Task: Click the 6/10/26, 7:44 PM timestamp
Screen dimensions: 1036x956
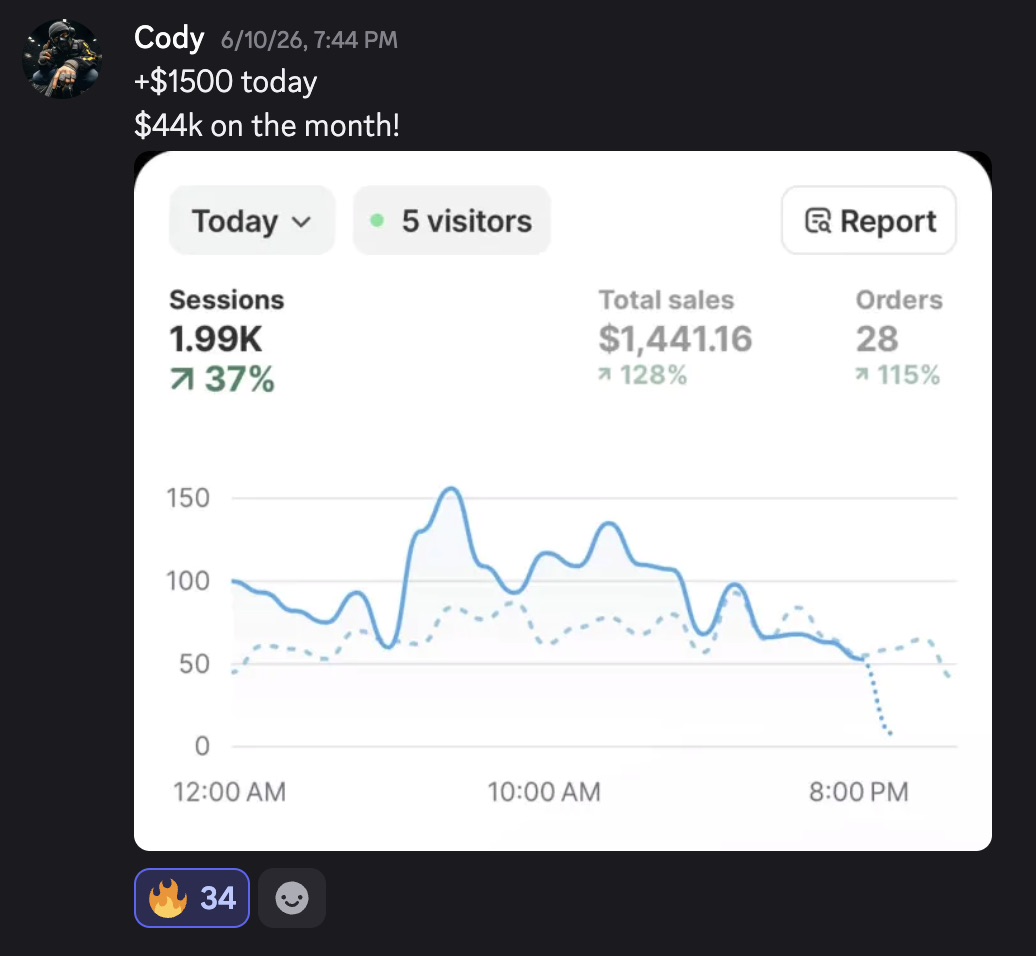Action: (x=309, y=40)
